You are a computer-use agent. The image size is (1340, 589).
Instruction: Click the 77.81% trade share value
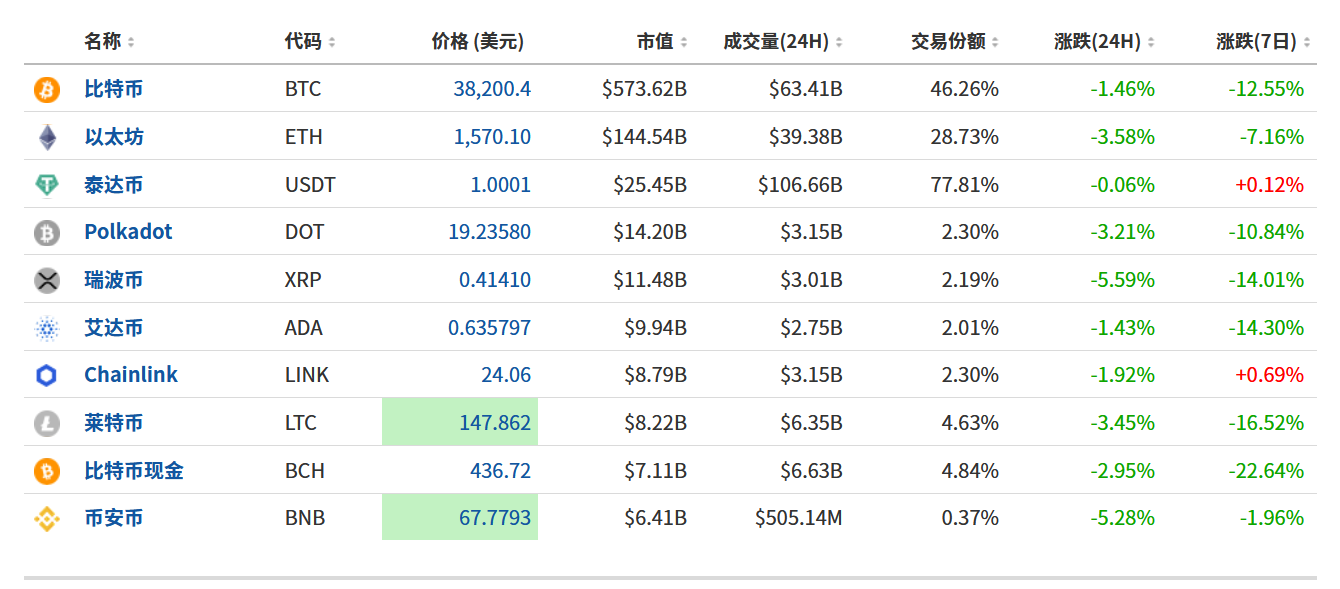[964, 185]
